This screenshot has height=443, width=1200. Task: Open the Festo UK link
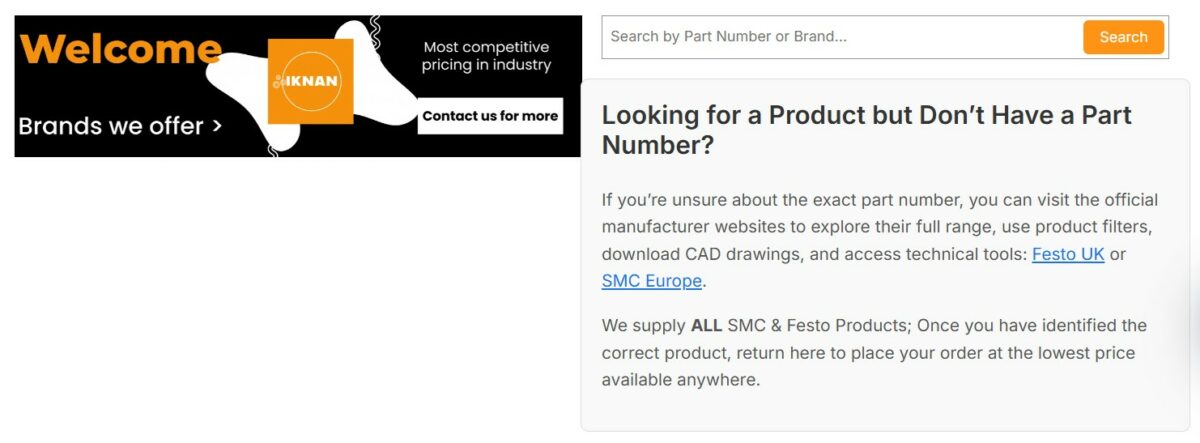click(x=1068, y=254)
